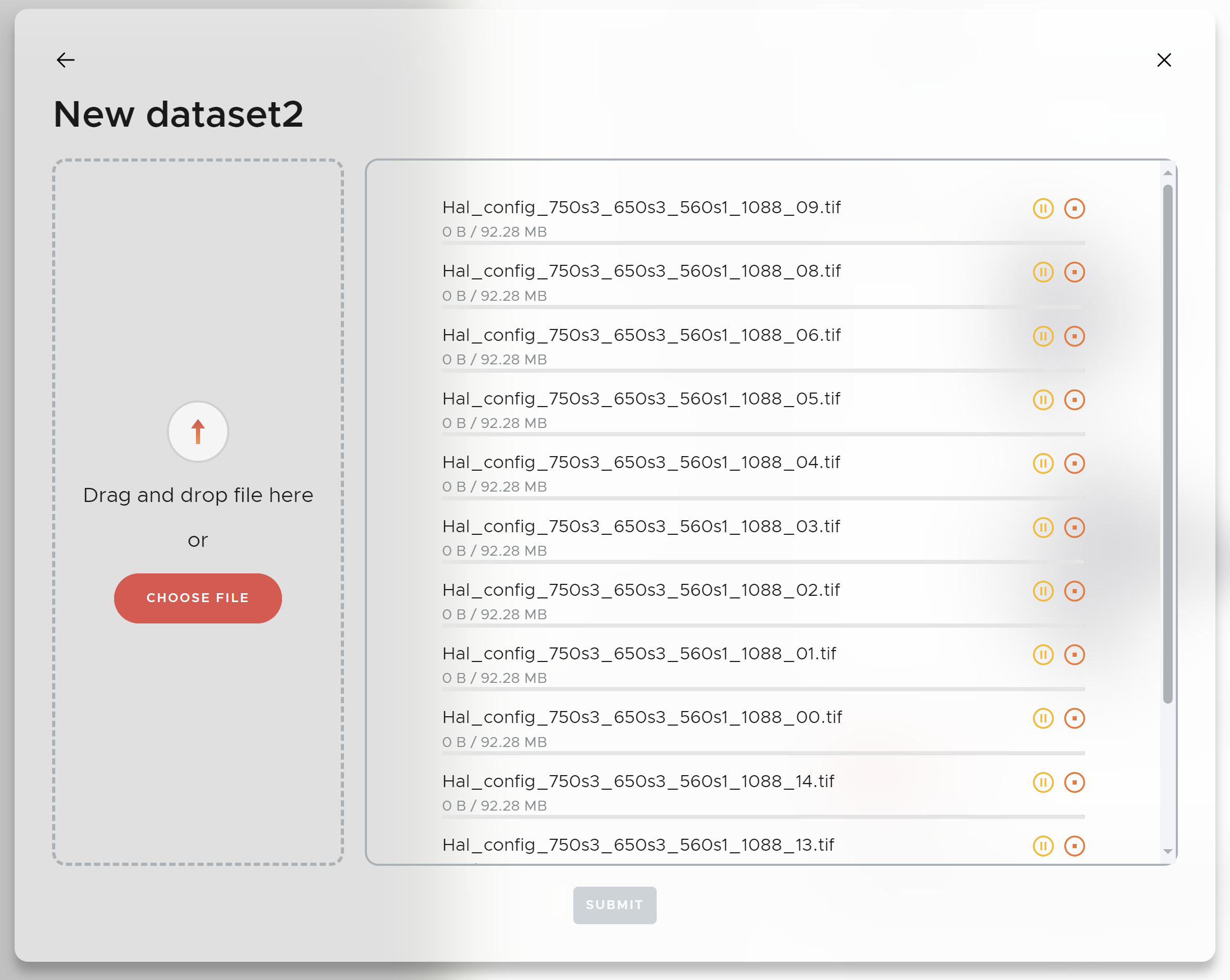Cancel the upload of Hal_config_750s3_650s3_560s1_1088_13.tif
The image size is (1230, 980).
coord(1075,847)
